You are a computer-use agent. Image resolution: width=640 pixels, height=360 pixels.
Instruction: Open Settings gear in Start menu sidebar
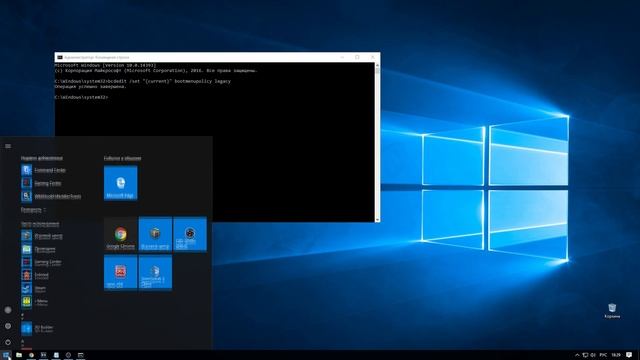coord(8,326)
